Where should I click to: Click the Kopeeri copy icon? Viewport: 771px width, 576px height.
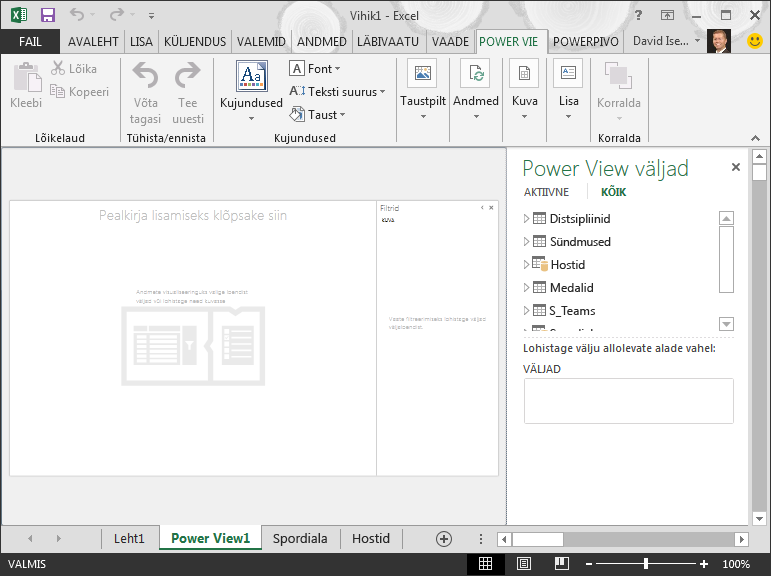pyautogui.click(x=57, y=91)
